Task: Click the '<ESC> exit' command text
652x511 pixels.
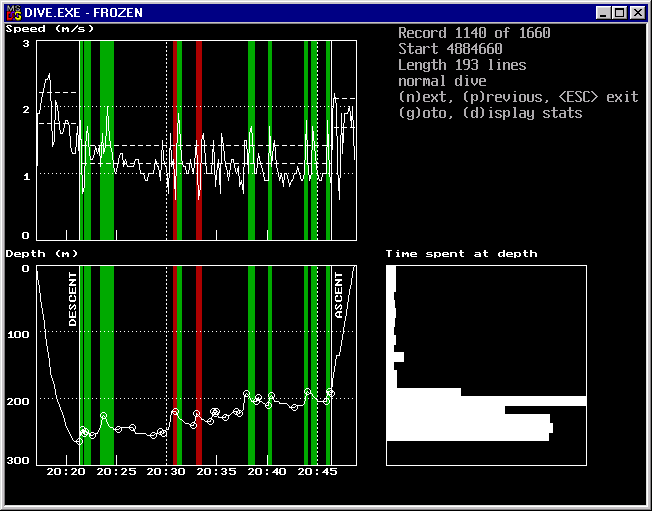Action: pos(599,97)
